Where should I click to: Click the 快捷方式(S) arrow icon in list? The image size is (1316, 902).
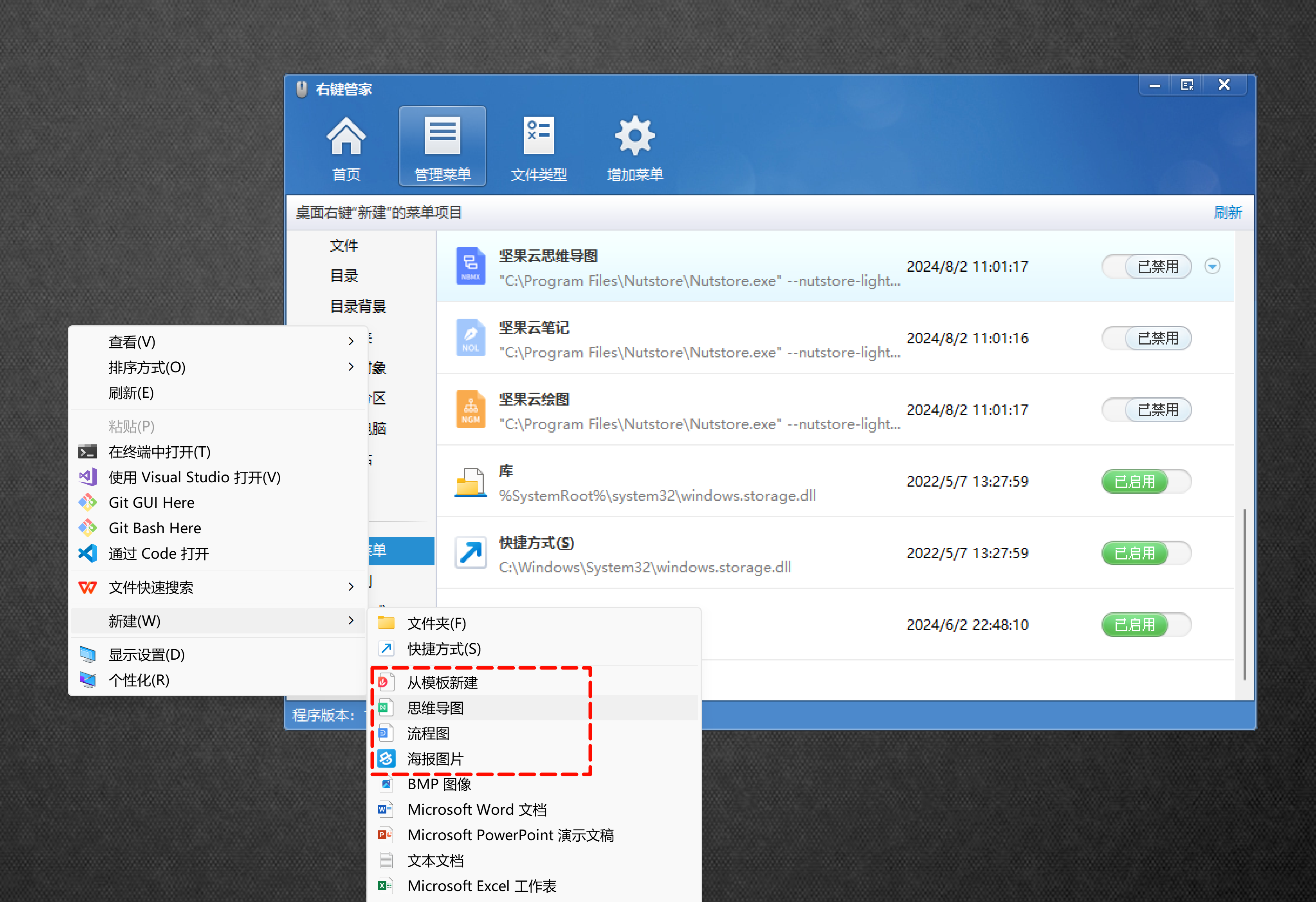[471, 553]
